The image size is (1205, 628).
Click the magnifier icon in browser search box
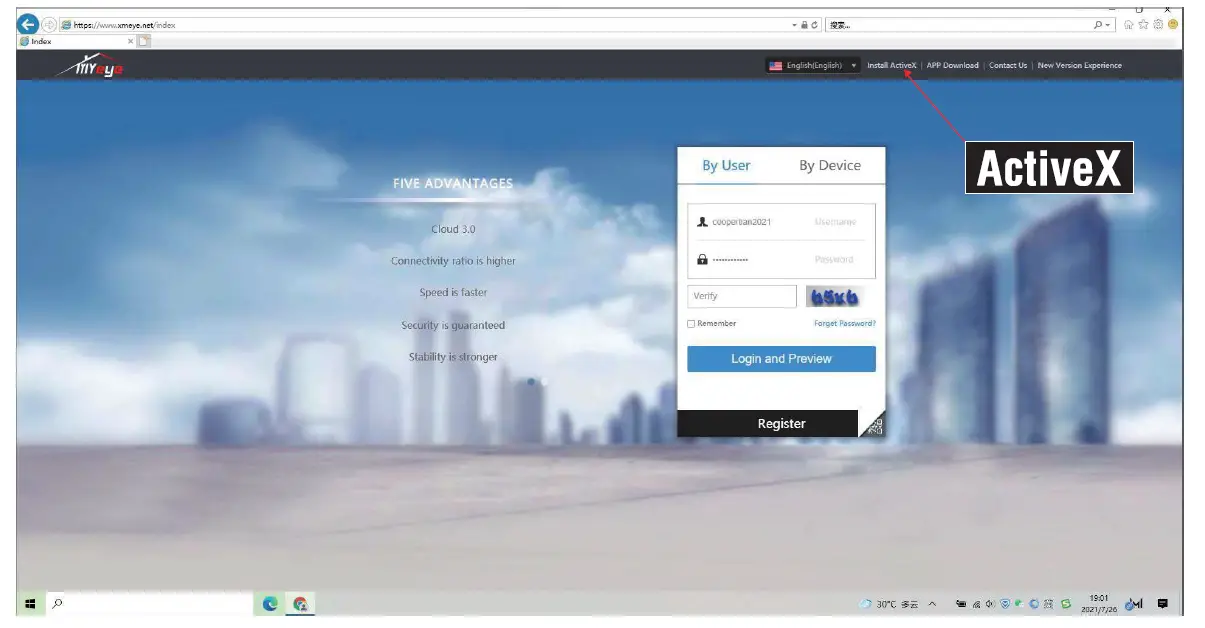[x=1098, y=25]
